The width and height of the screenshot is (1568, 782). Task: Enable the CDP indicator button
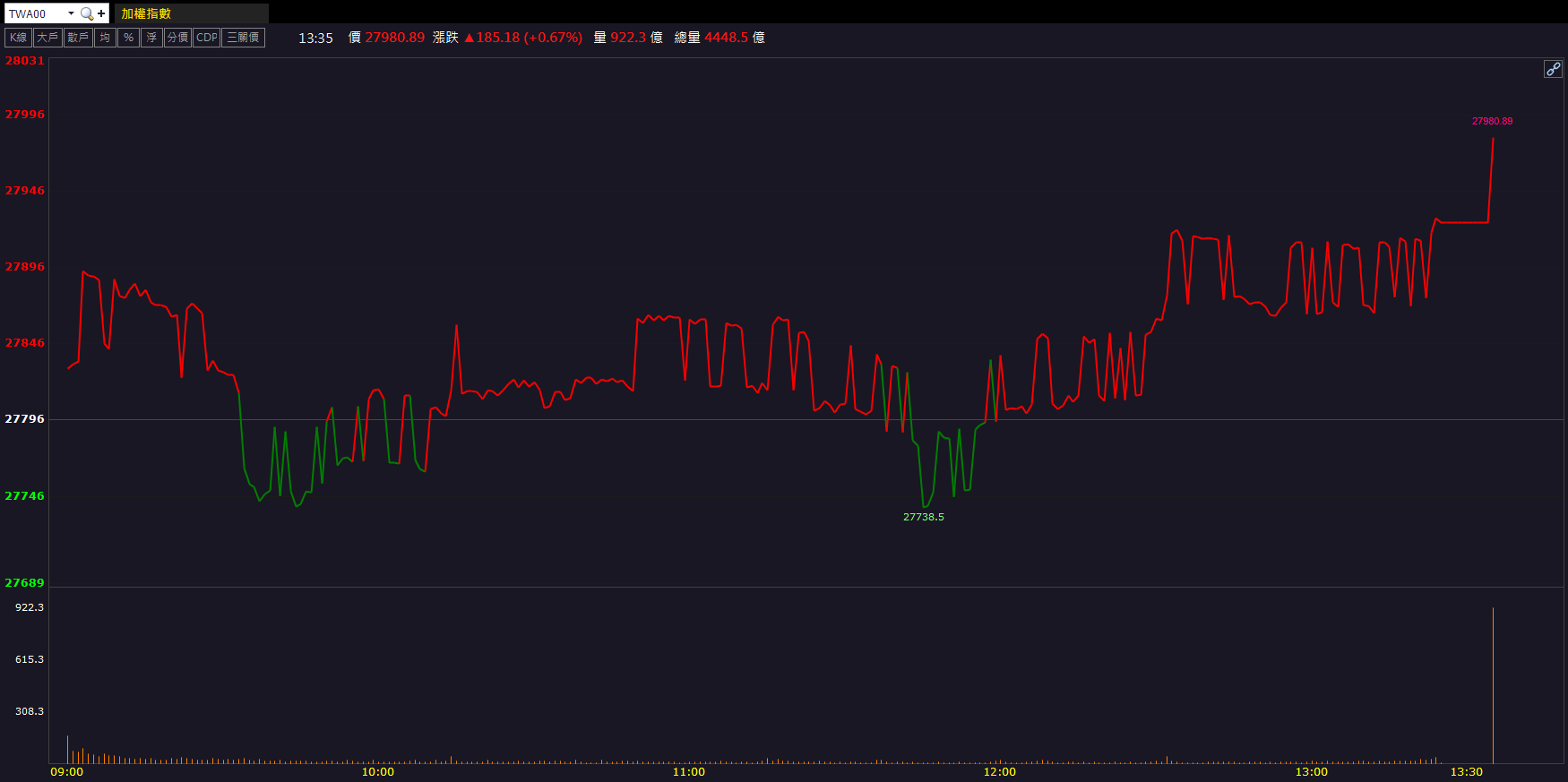207,38
